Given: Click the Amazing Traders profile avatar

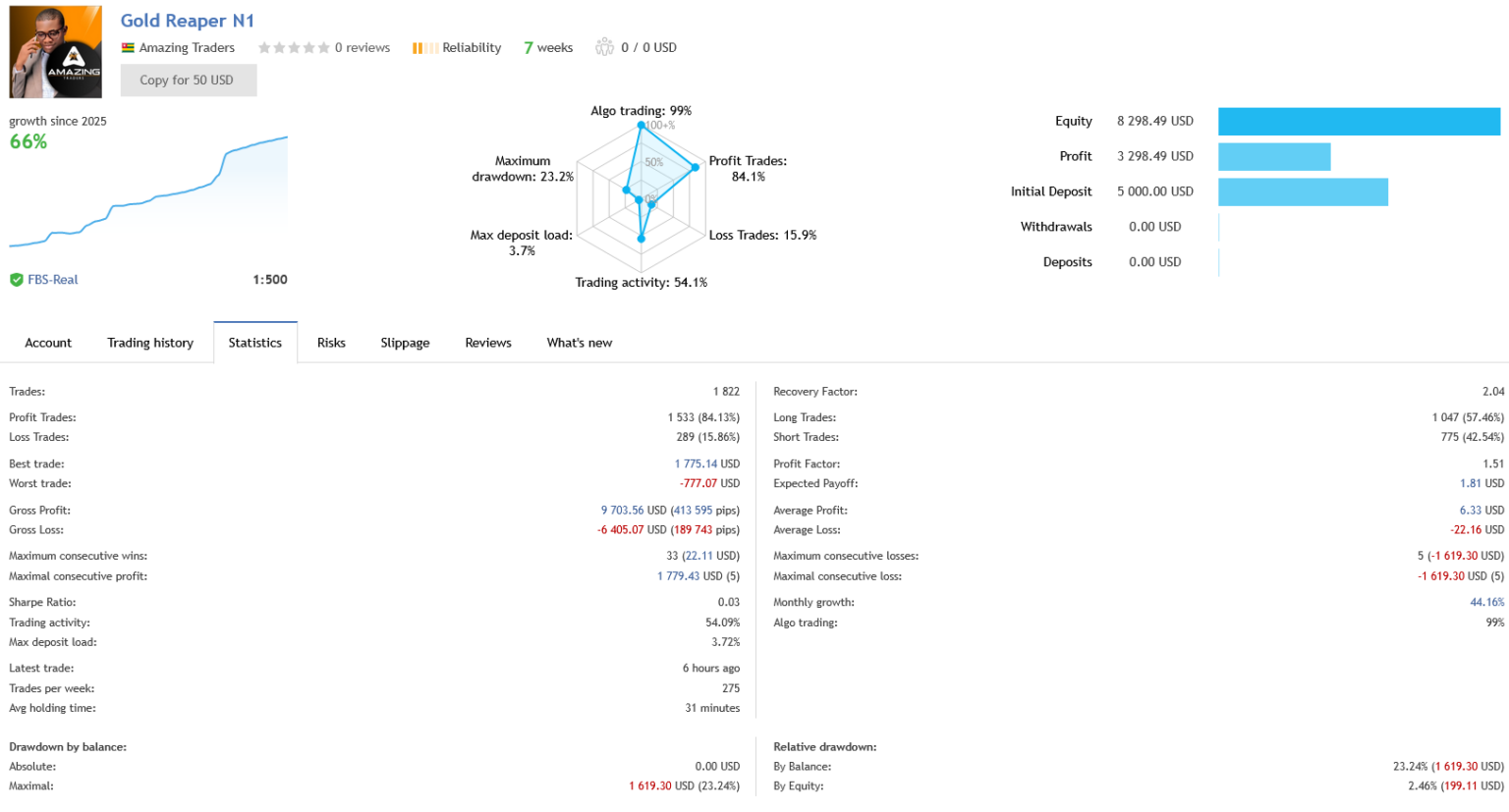Looking at the screenshot, I should pos(55,52).
